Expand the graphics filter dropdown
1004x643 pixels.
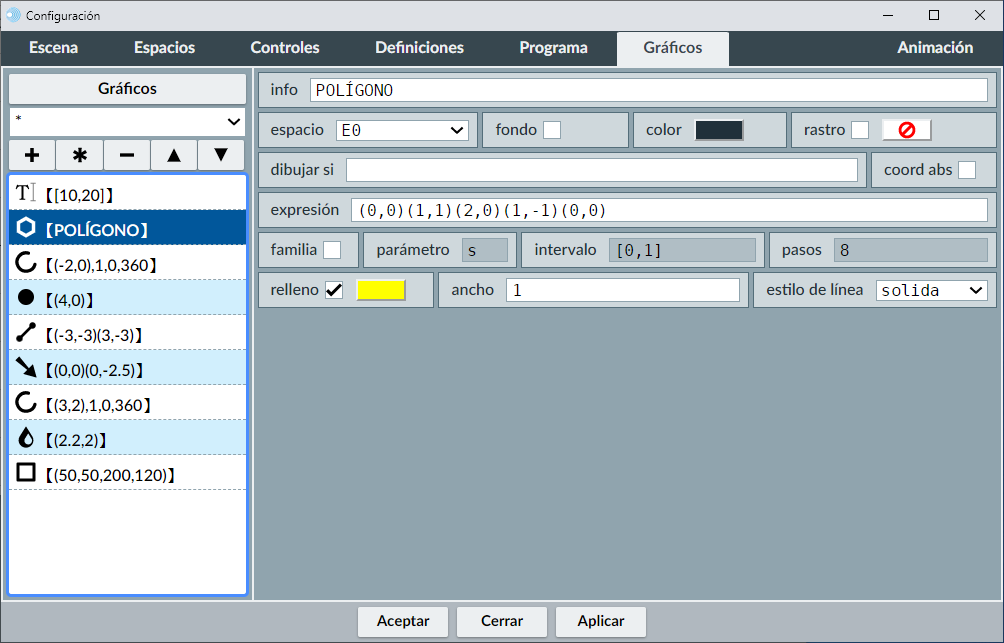click(127, 121)
